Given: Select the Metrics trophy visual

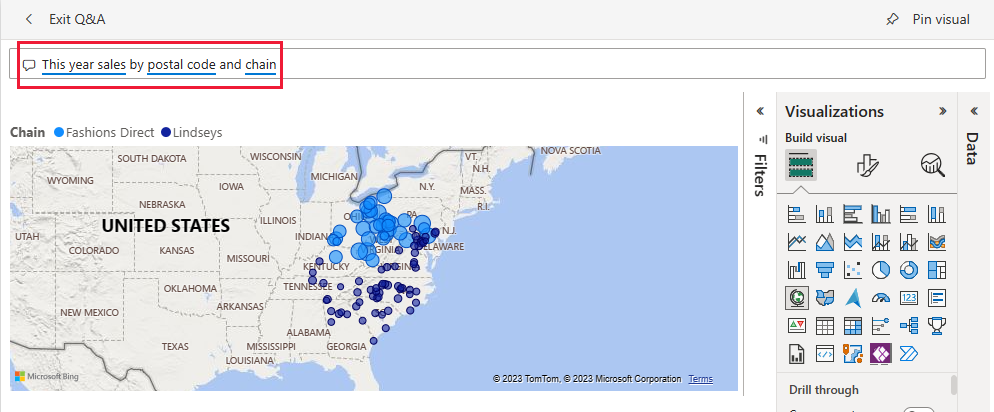Looking at the screenshot, I should (936, 326).
